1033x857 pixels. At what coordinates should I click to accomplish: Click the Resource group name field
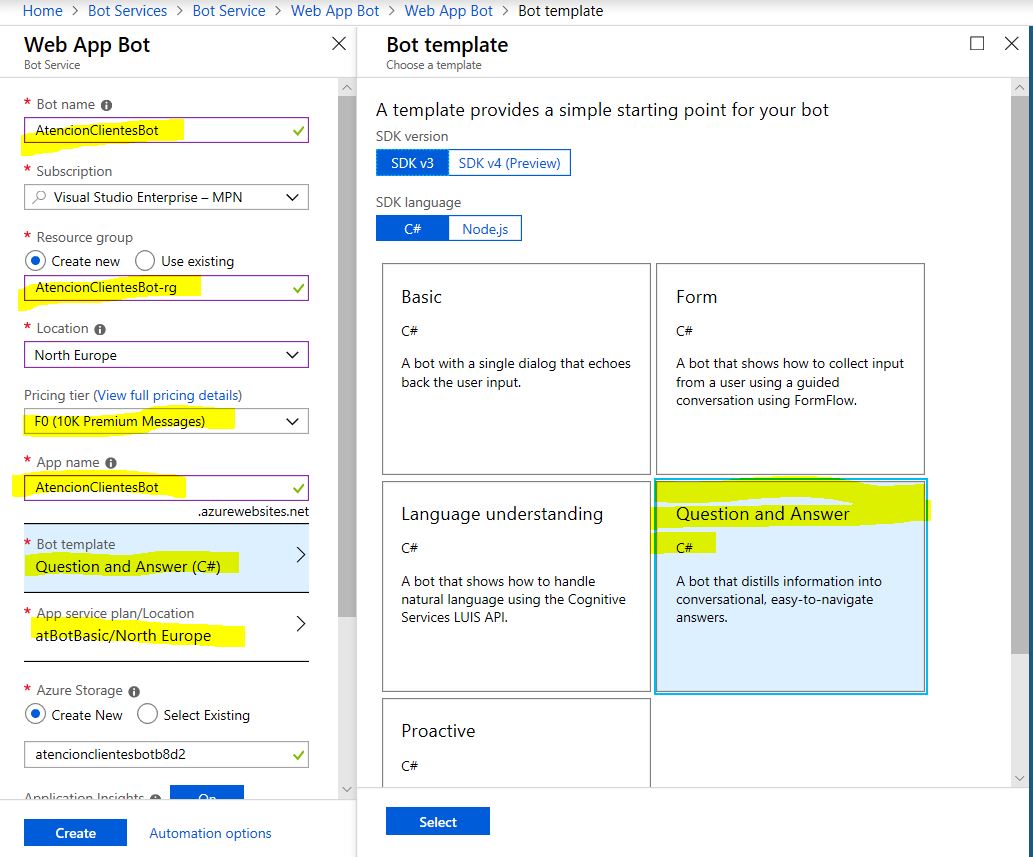point(166,288)
